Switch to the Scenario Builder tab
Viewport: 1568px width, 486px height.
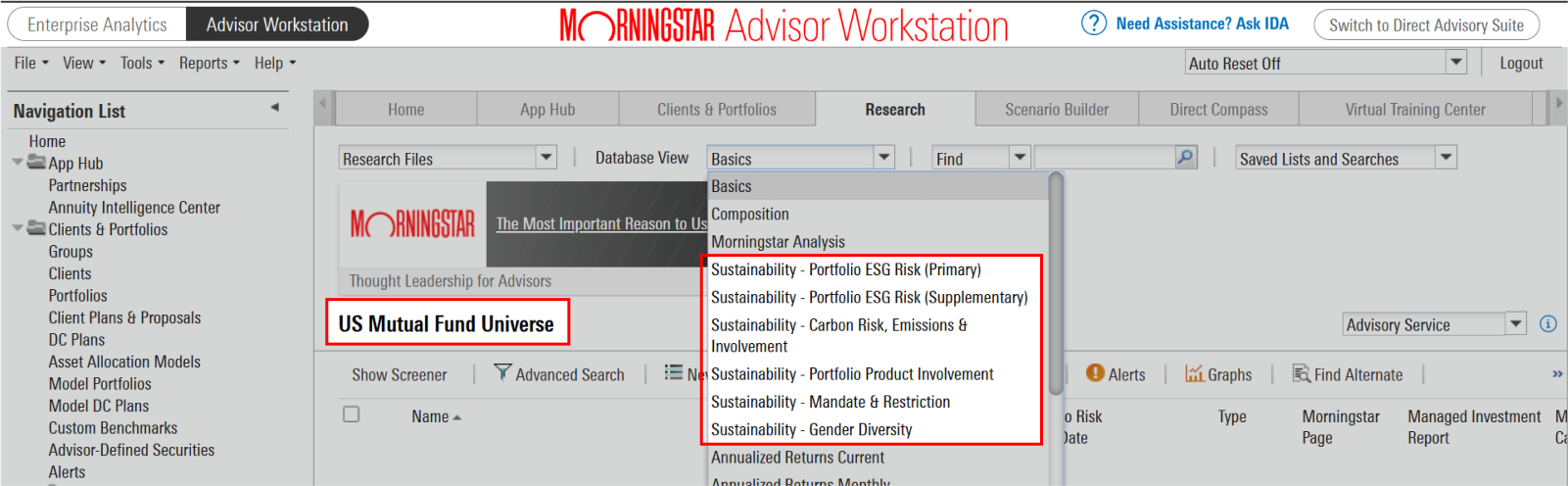[1057, 109]
